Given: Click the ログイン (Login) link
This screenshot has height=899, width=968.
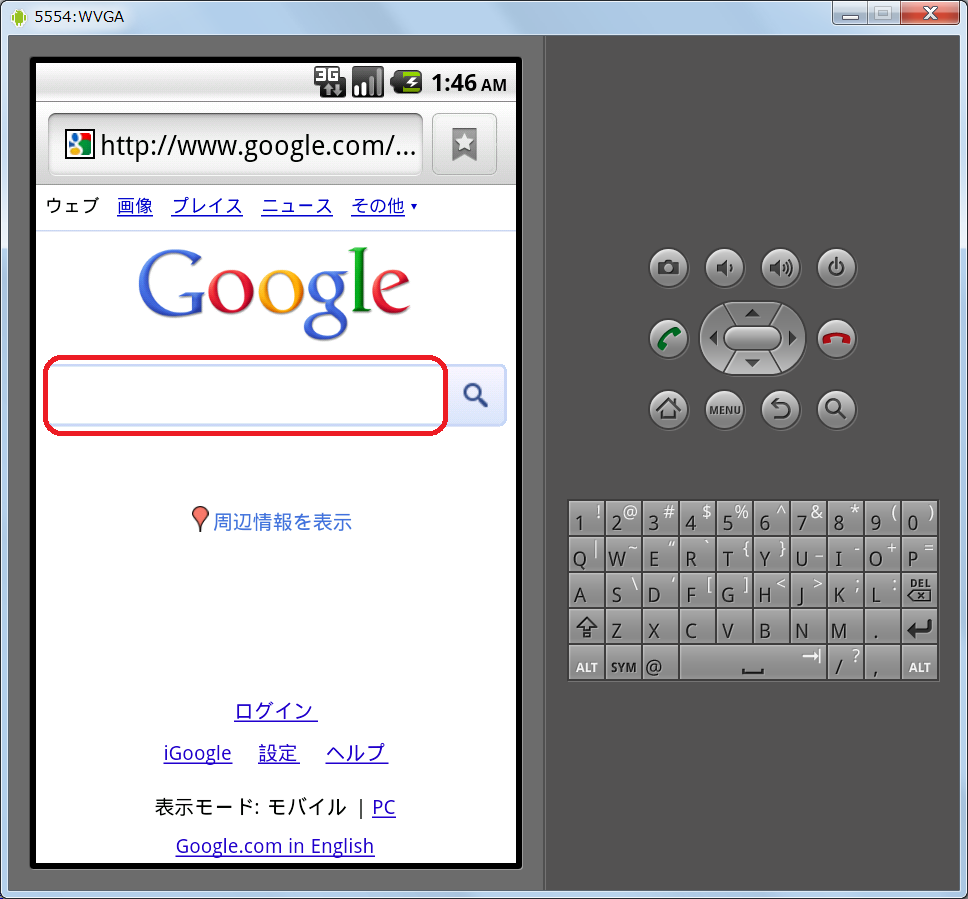Looking at the screenshot, I should coord(275,711).
